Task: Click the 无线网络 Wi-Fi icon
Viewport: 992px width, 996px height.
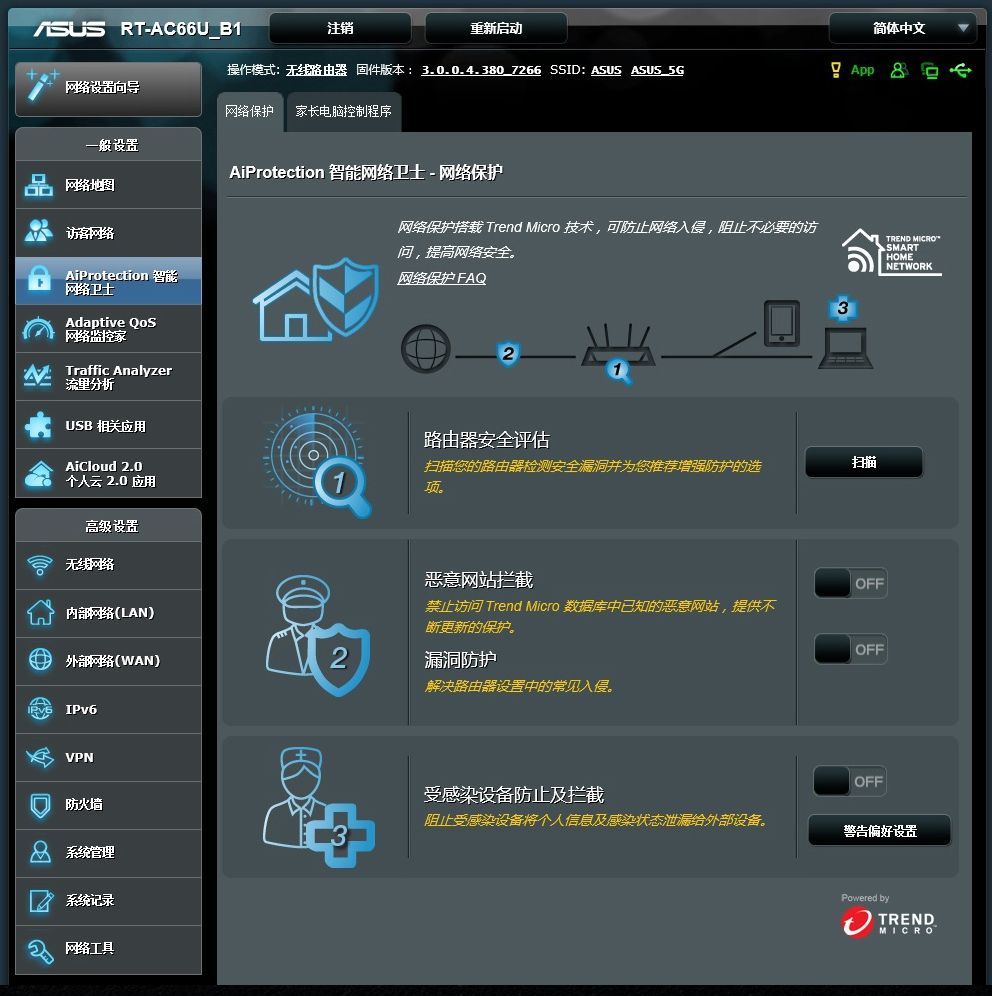Action: [x=39, y=565]
